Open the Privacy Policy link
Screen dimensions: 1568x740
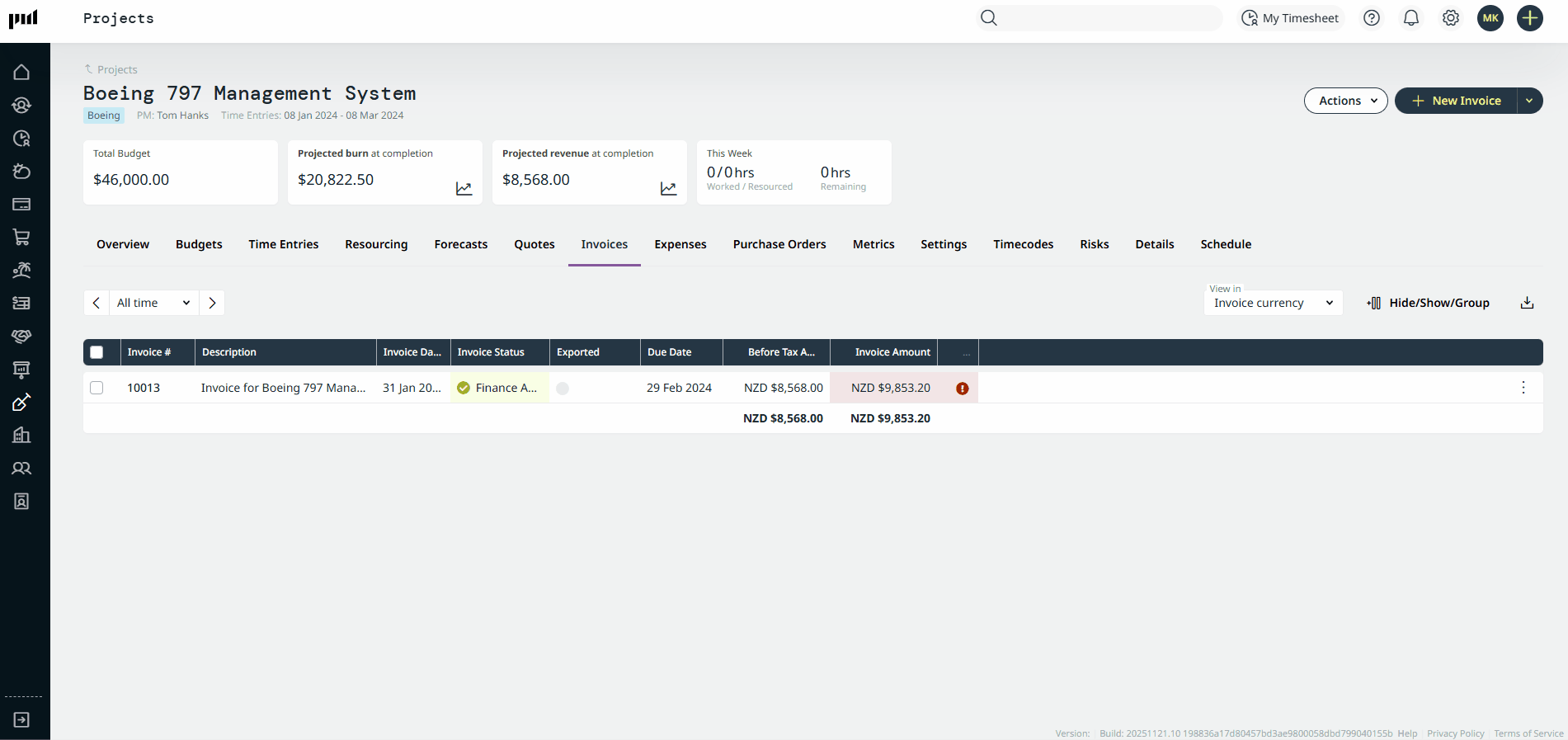1456,733
